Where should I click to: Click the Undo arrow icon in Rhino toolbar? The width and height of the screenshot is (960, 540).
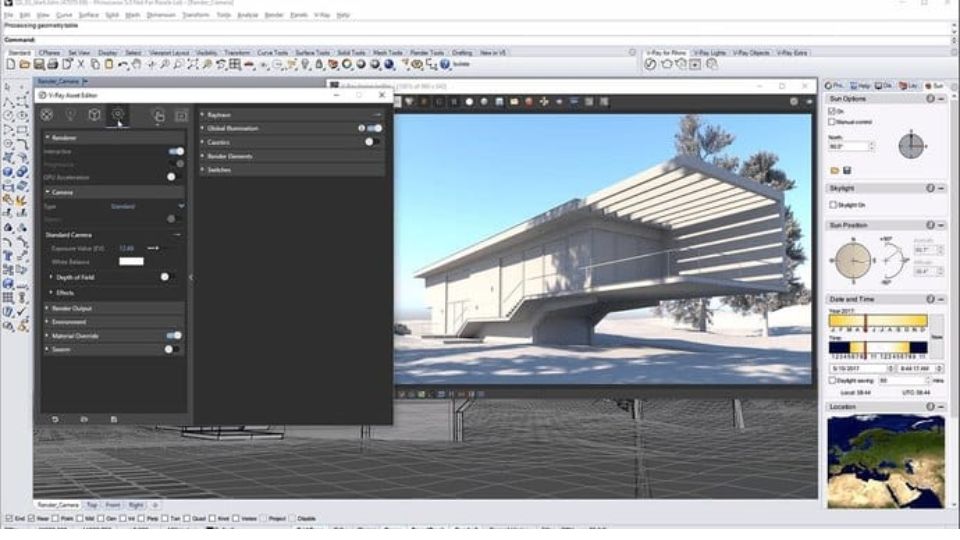123,64
